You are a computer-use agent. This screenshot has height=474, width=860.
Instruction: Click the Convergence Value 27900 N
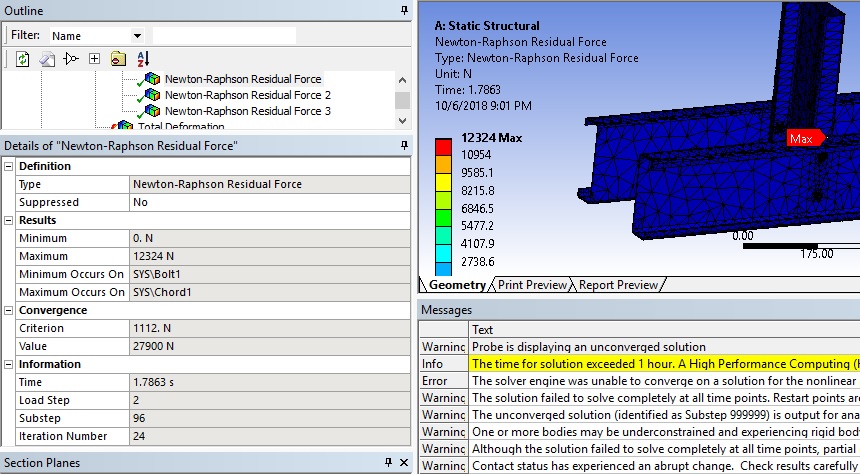270,346
